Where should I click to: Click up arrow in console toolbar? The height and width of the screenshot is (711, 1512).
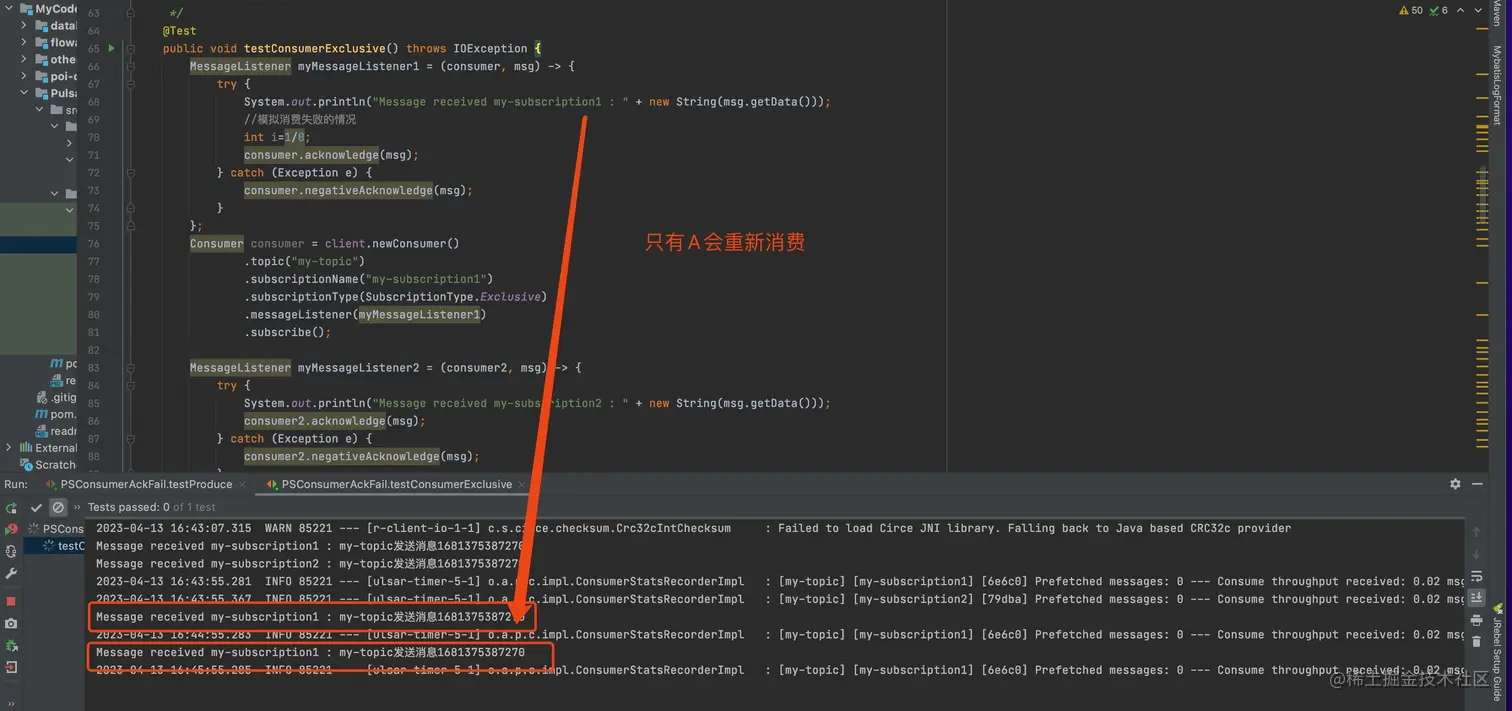[1477, 532]
